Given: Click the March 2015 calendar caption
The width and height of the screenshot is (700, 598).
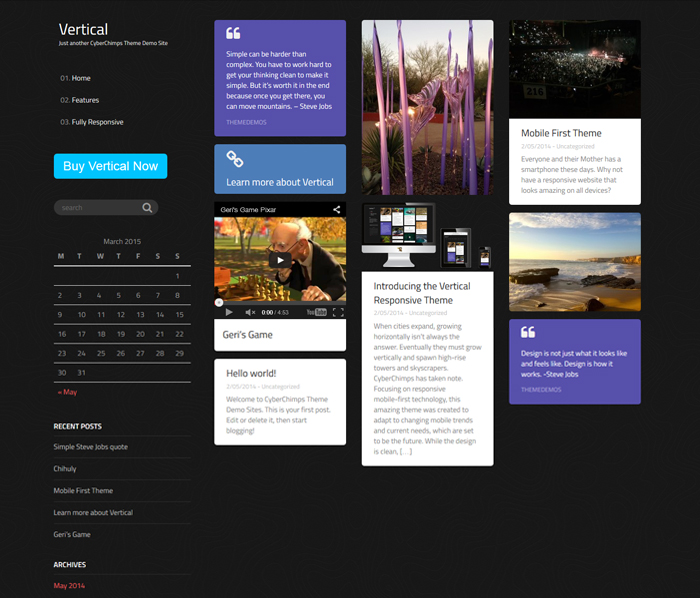Looking at the screenshot, I should 122,241.
